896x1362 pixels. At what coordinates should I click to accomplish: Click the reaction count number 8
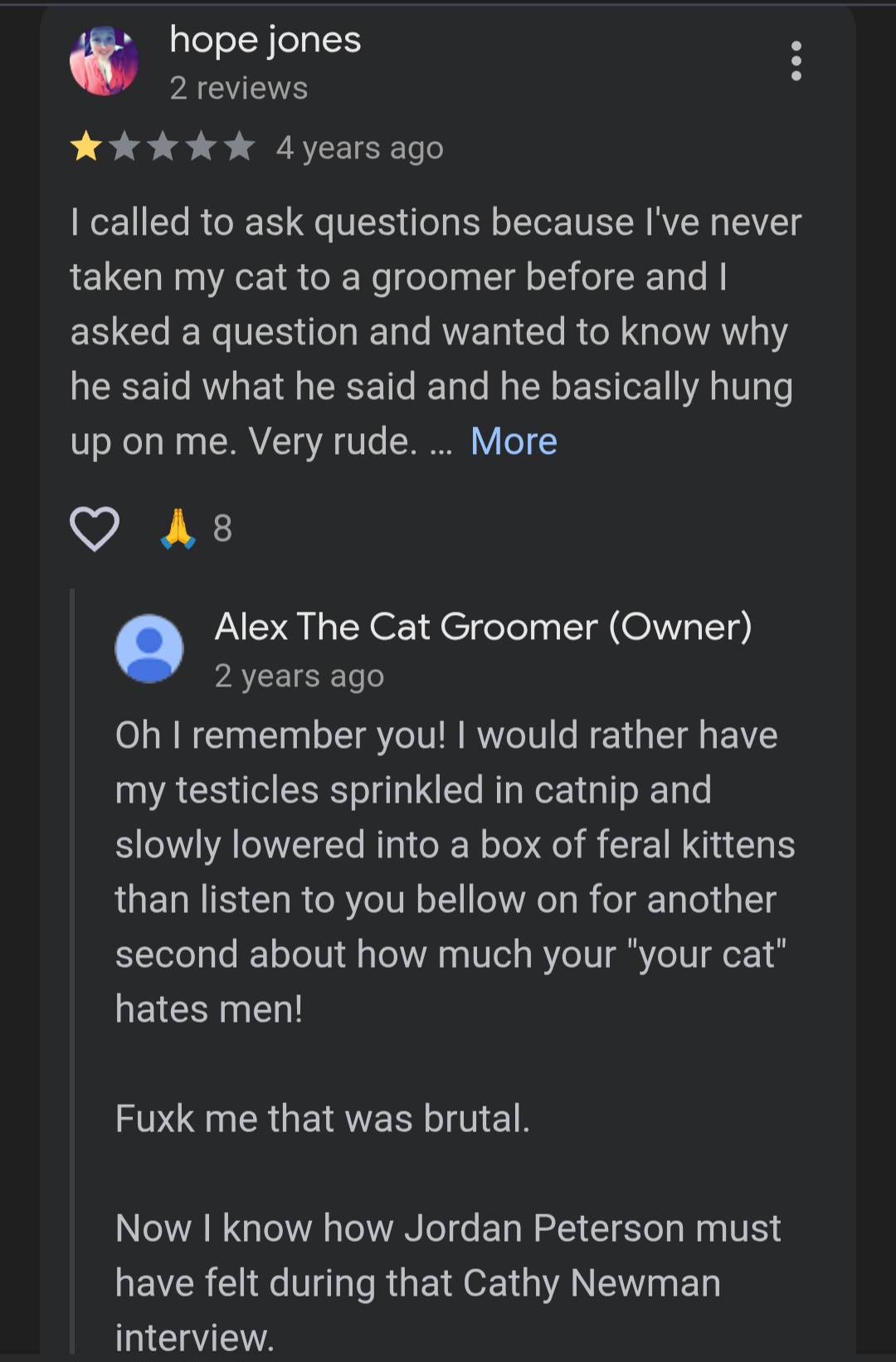(222, 529)
